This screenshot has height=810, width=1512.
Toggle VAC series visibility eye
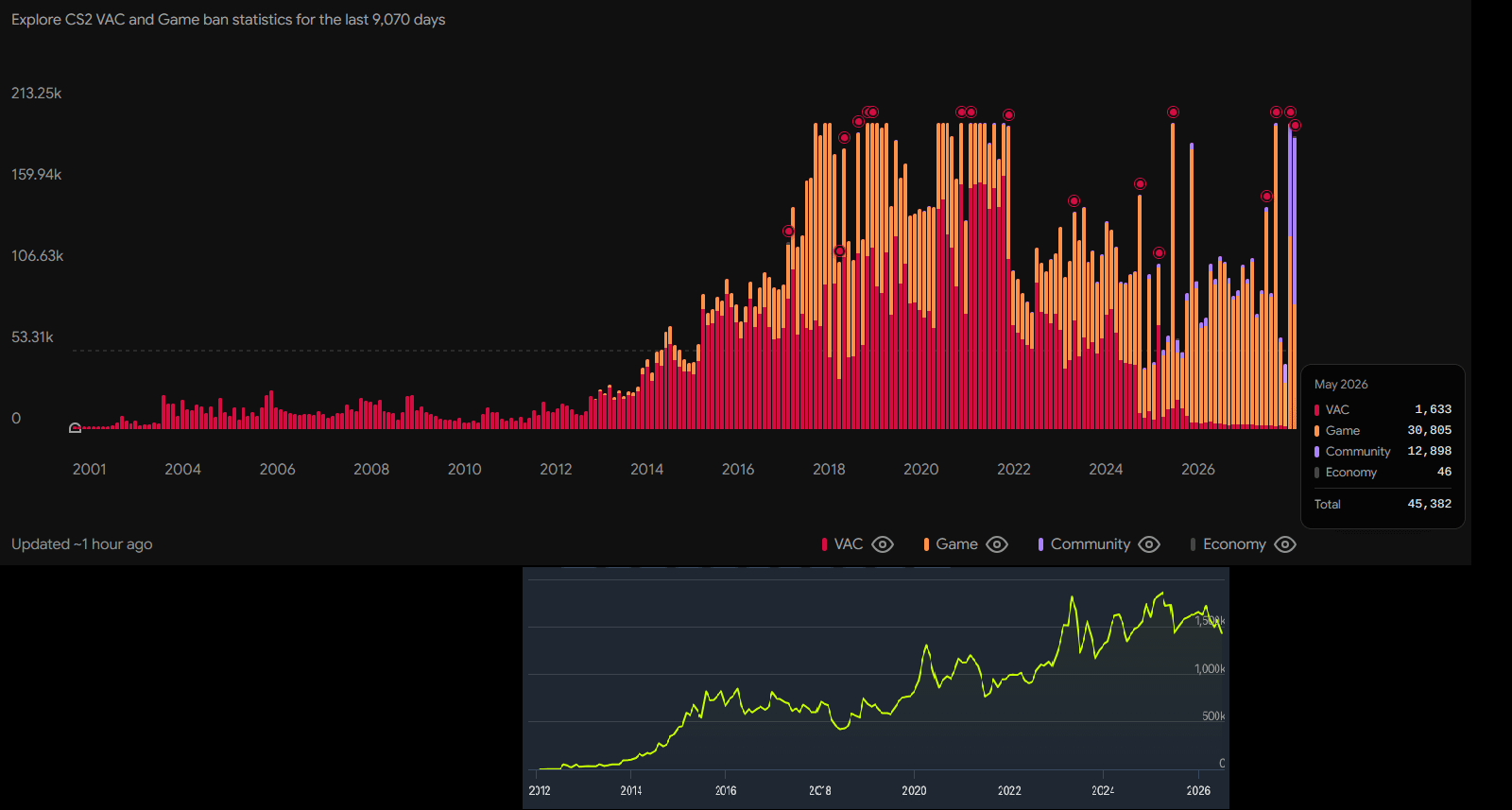(883, 544)
